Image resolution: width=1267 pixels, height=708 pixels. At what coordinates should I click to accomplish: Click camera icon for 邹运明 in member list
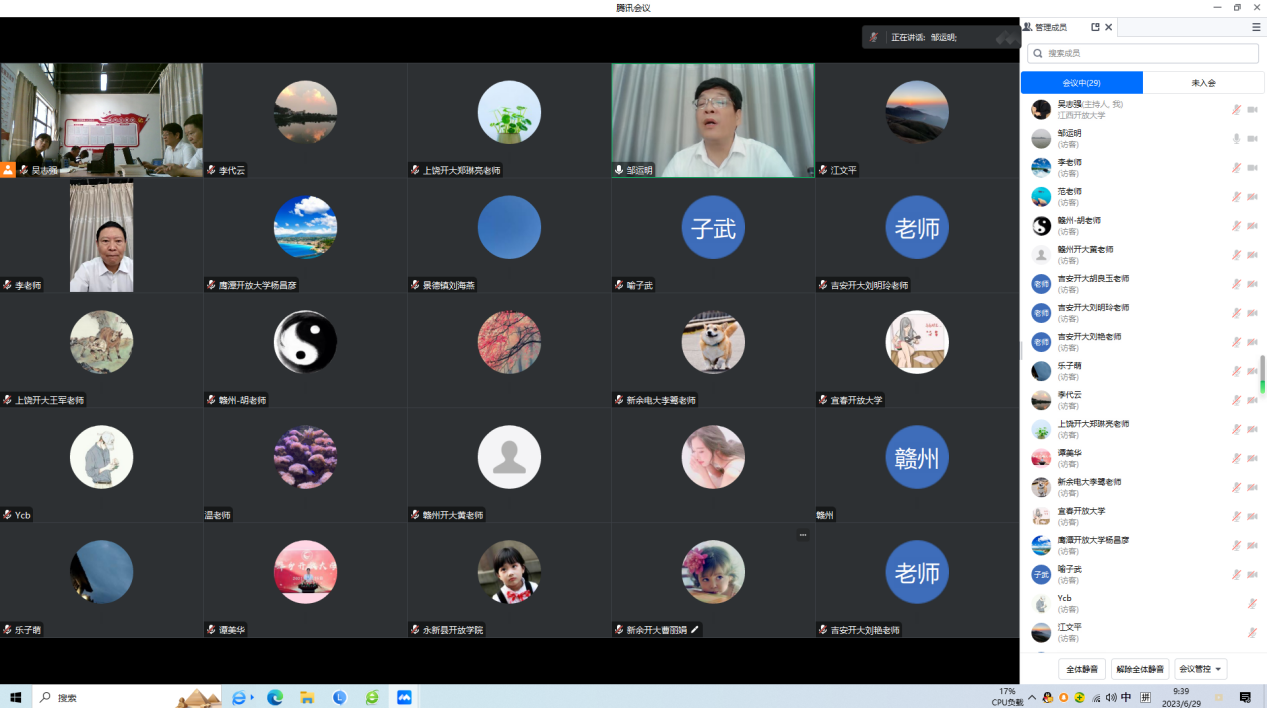click(x=1252, y=139)
